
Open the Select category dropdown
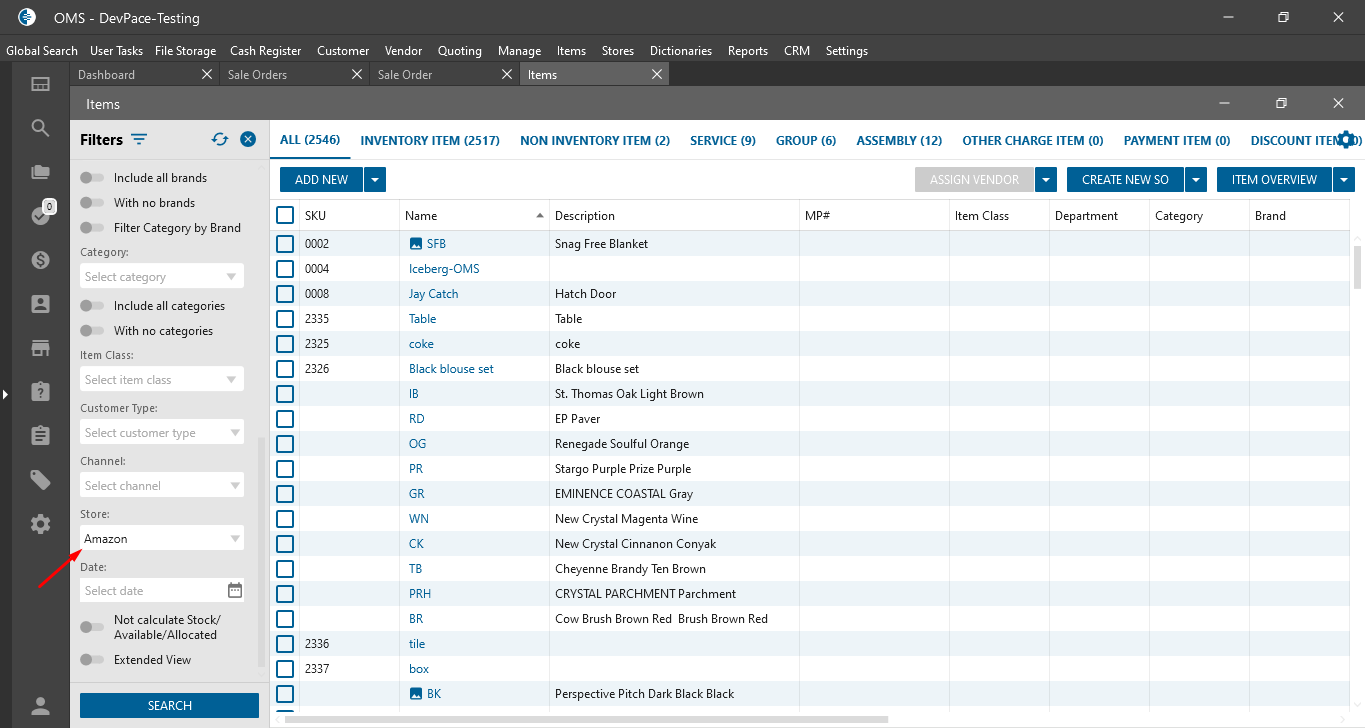162,277
